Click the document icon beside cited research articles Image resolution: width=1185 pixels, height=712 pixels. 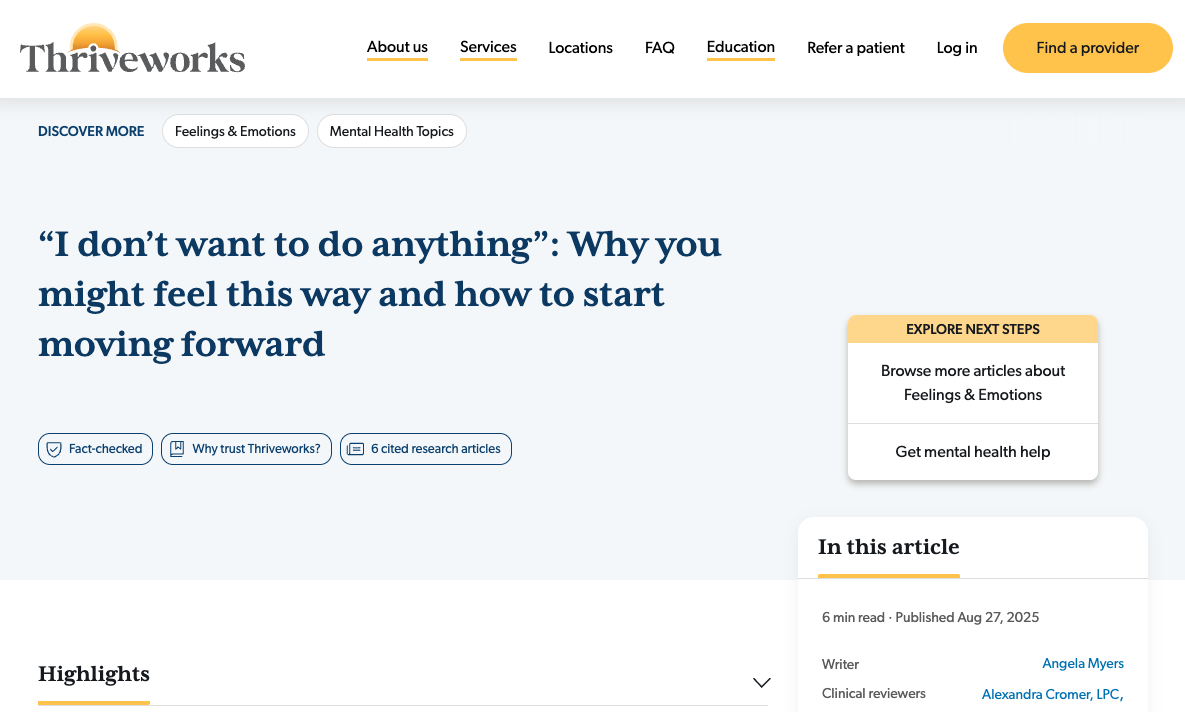coord(355,449)
